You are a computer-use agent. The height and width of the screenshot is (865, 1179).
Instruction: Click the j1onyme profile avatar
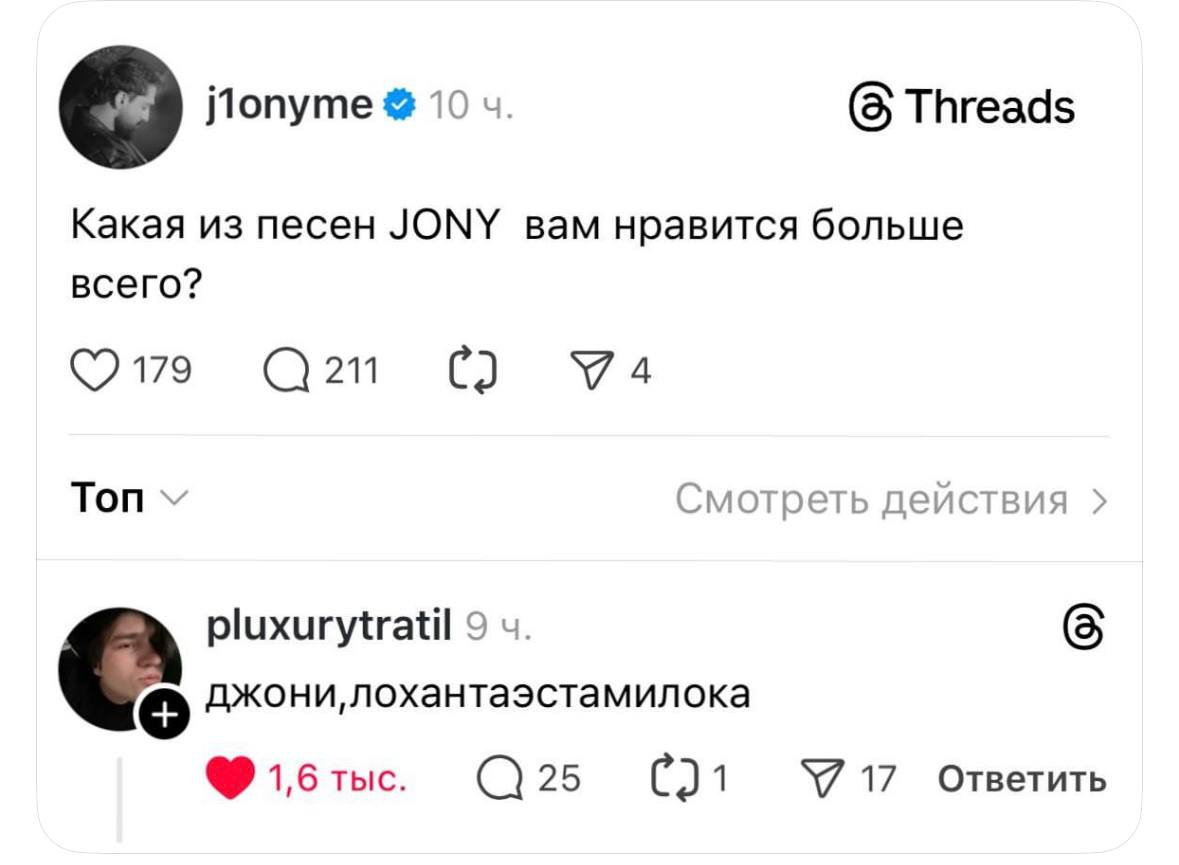(x=121, y=107)
